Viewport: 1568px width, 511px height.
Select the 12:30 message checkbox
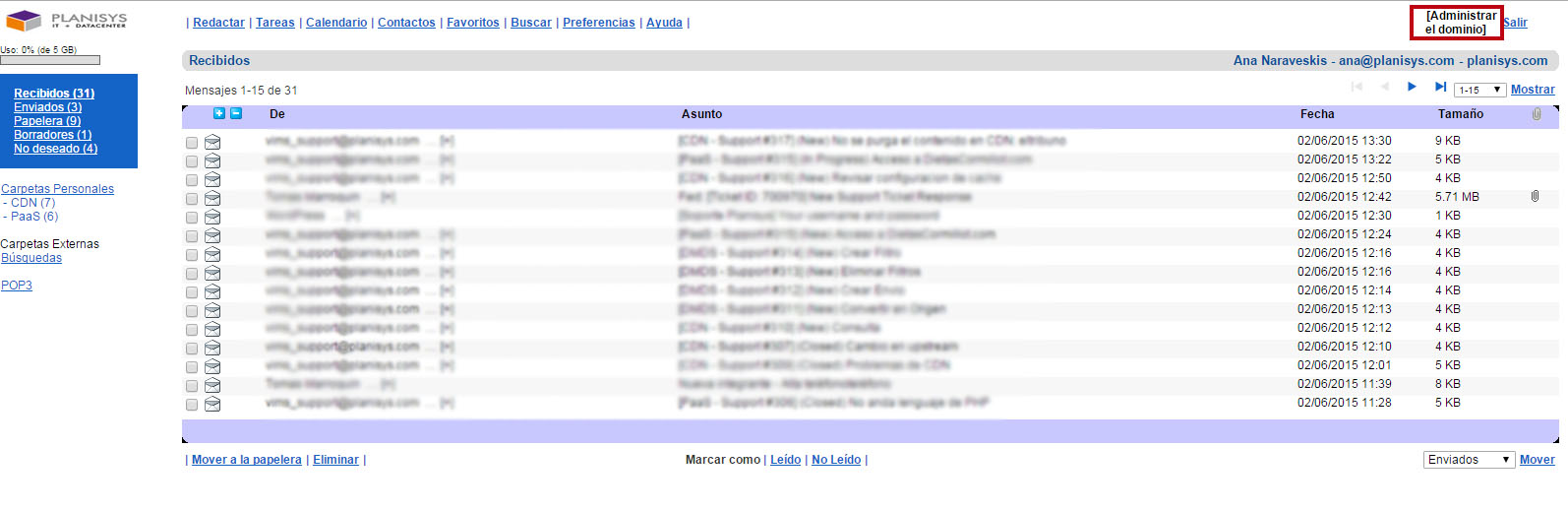click(x=192, y=218)
